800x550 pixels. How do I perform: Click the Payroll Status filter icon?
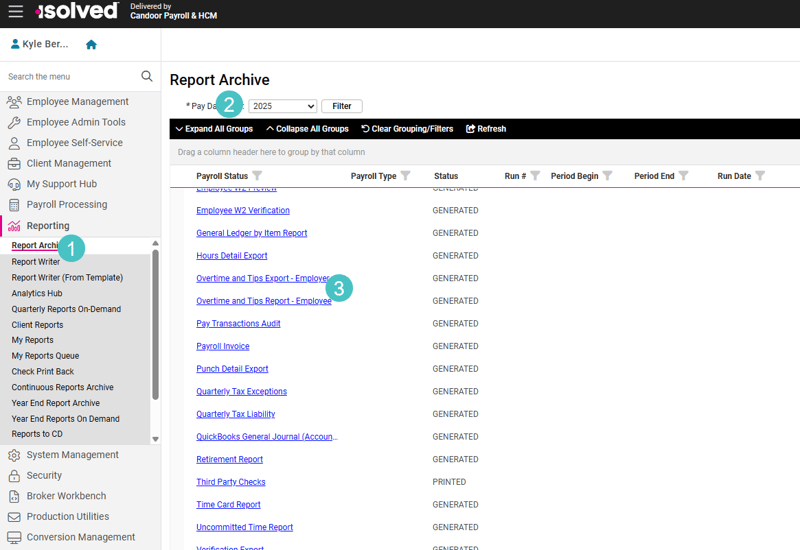coord(258,176)
